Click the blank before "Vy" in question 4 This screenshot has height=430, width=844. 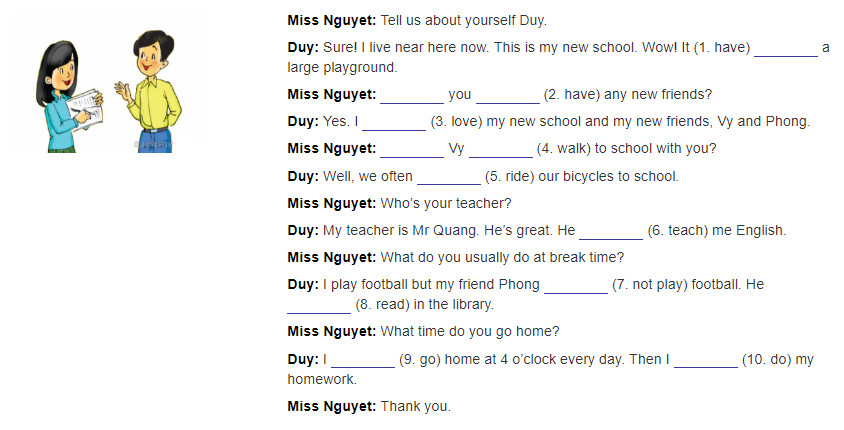412,149
